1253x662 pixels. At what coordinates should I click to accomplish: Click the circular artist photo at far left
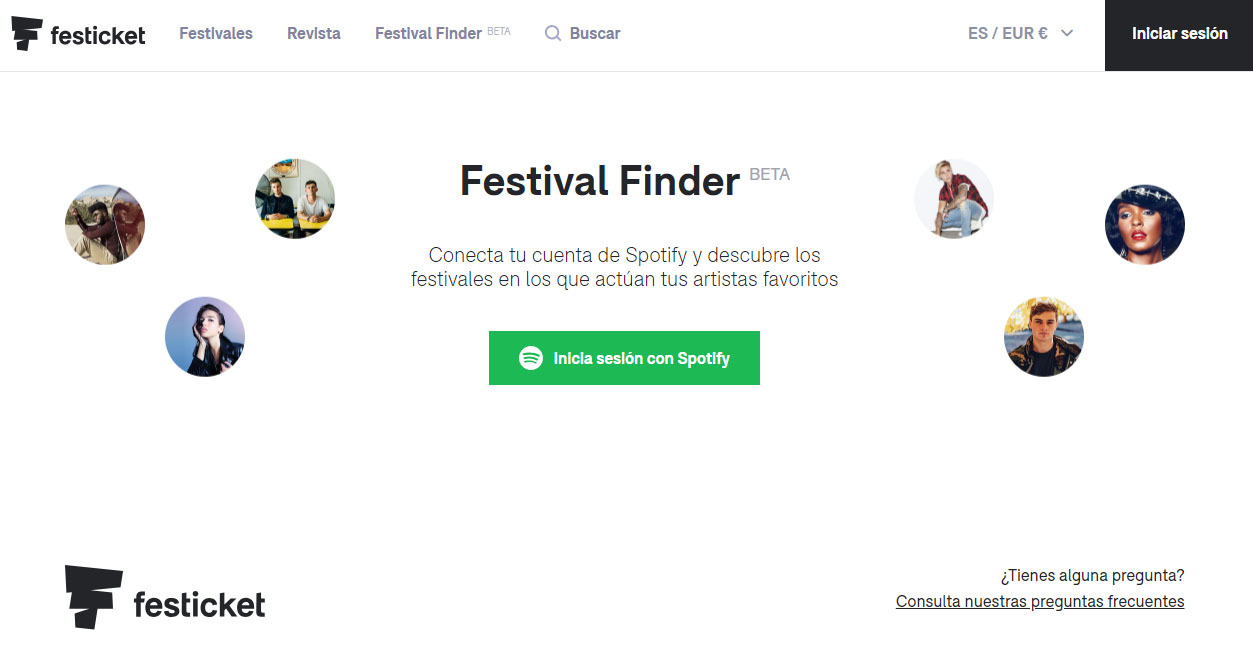coord(104,224)
